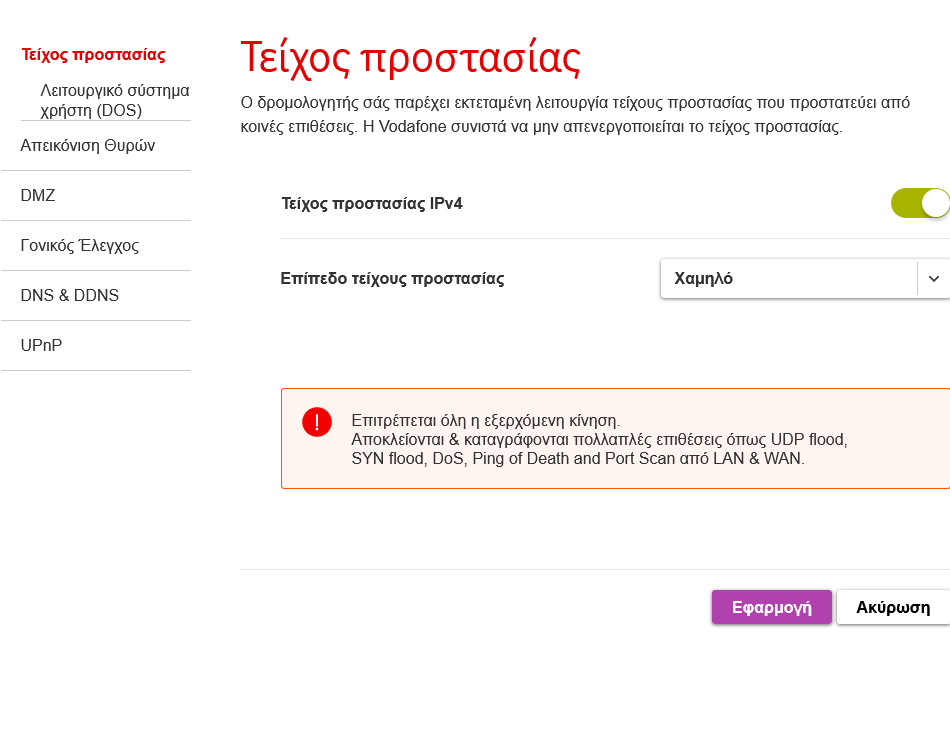Click the Εφαρμογή button
Image resolution: width=950 pixels, height=730 pixels.
click(771, 607)
